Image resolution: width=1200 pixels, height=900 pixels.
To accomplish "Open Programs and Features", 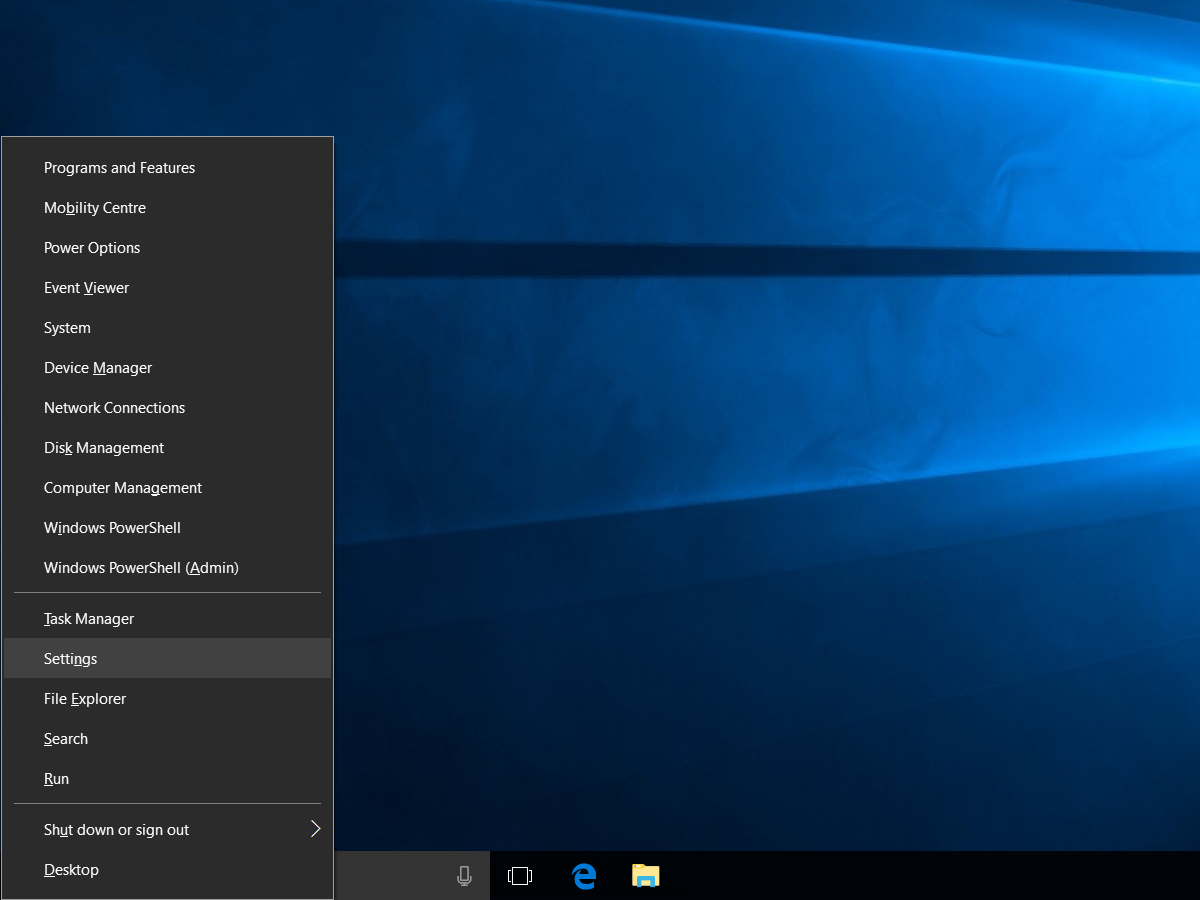I will [167, 168].
